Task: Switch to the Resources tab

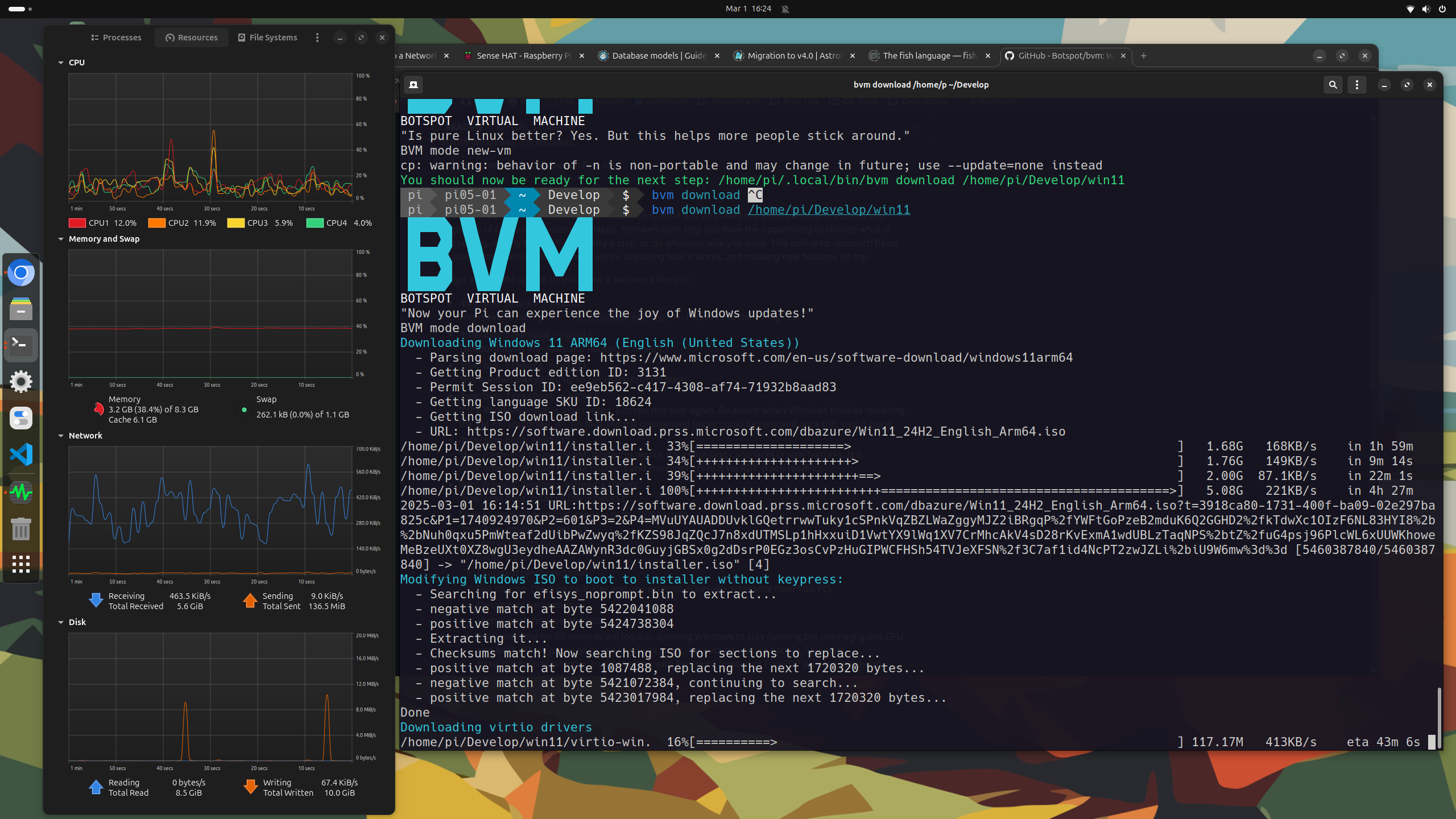Action: [x=192, y=38]
